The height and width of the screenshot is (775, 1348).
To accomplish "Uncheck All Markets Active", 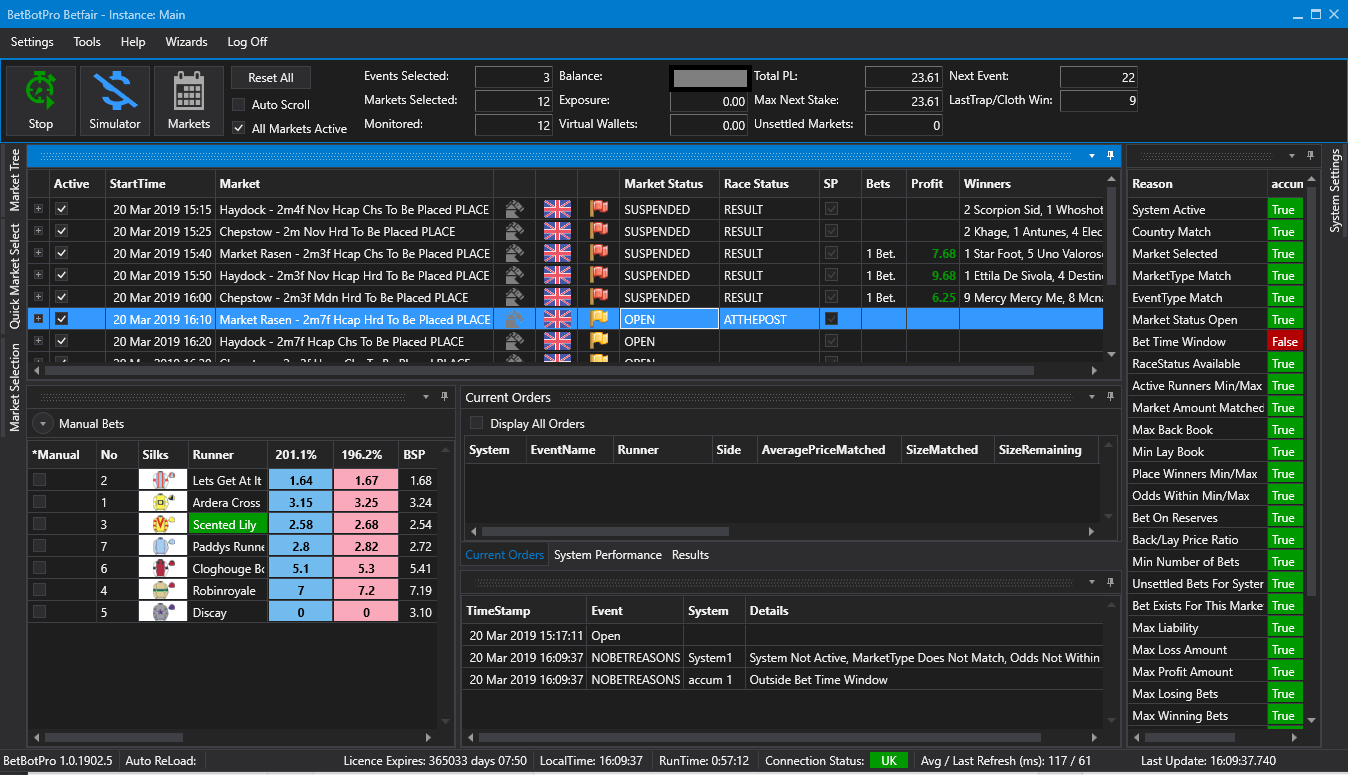I will pyautogui.click(x=238, y=126).
